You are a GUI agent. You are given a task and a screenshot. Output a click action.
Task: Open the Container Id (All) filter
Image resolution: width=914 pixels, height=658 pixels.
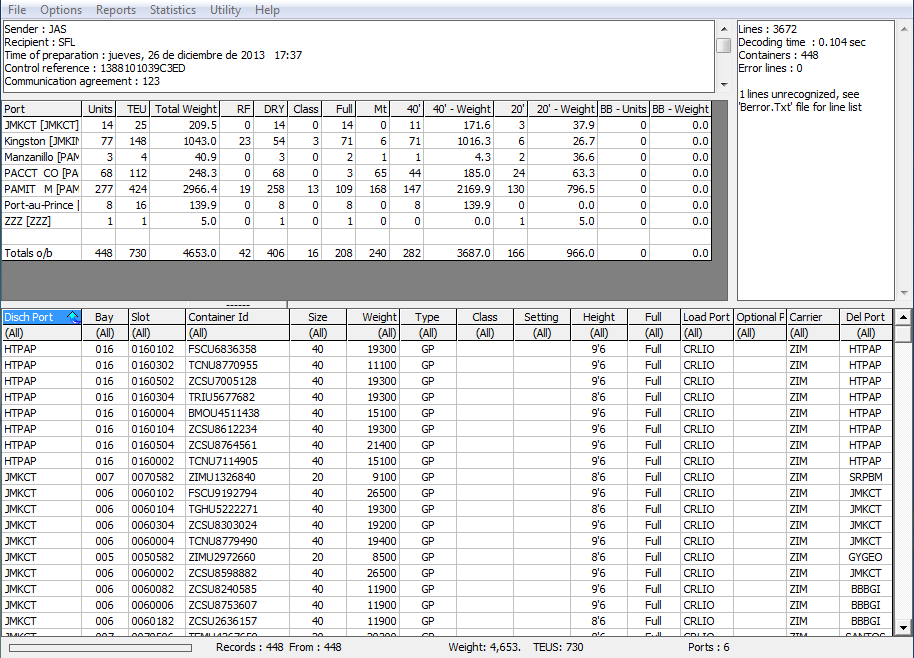[x=237, y=333]
